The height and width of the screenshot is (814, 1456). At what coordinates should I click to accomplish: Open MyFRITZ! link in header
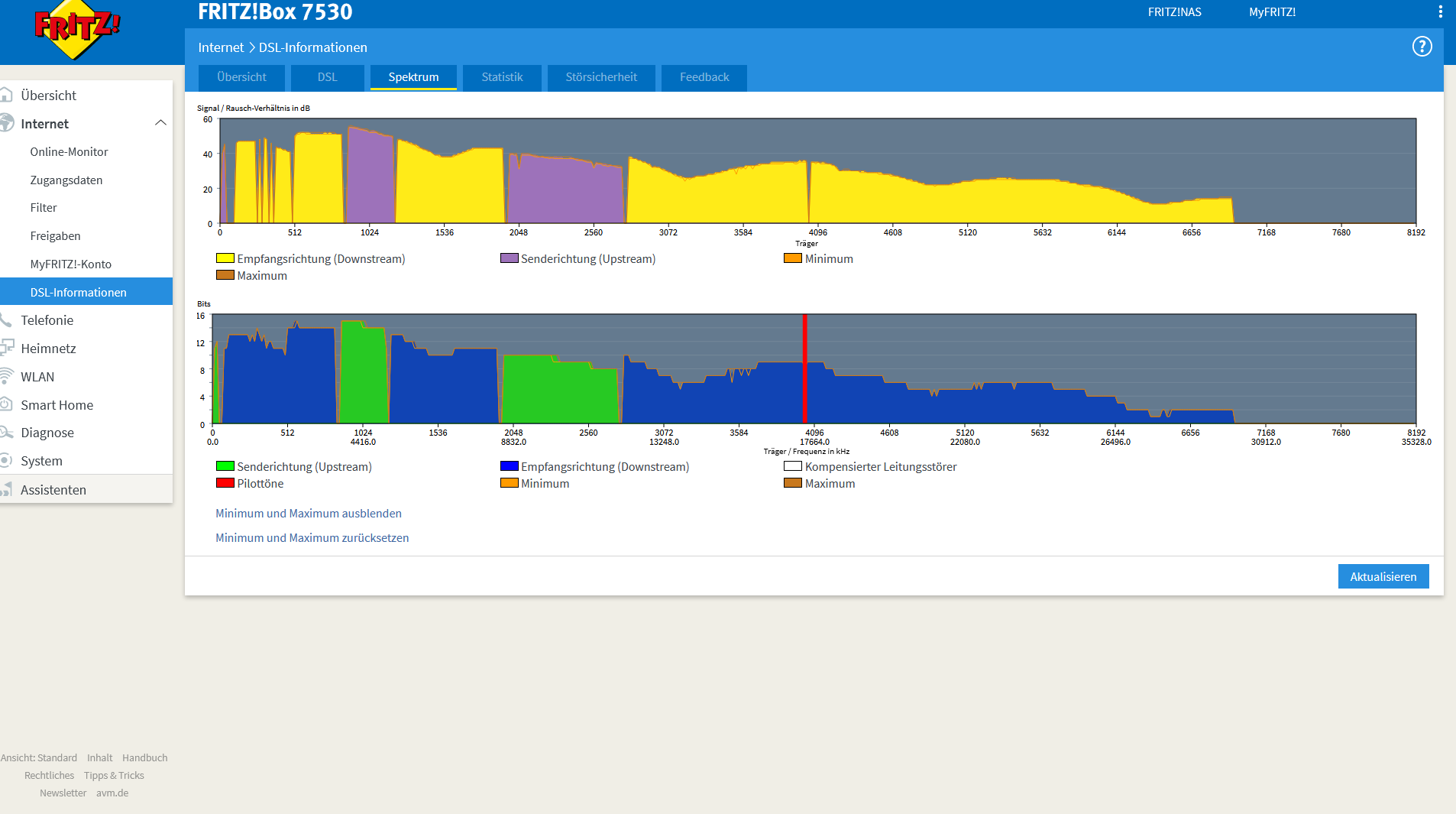point(1272,12)
